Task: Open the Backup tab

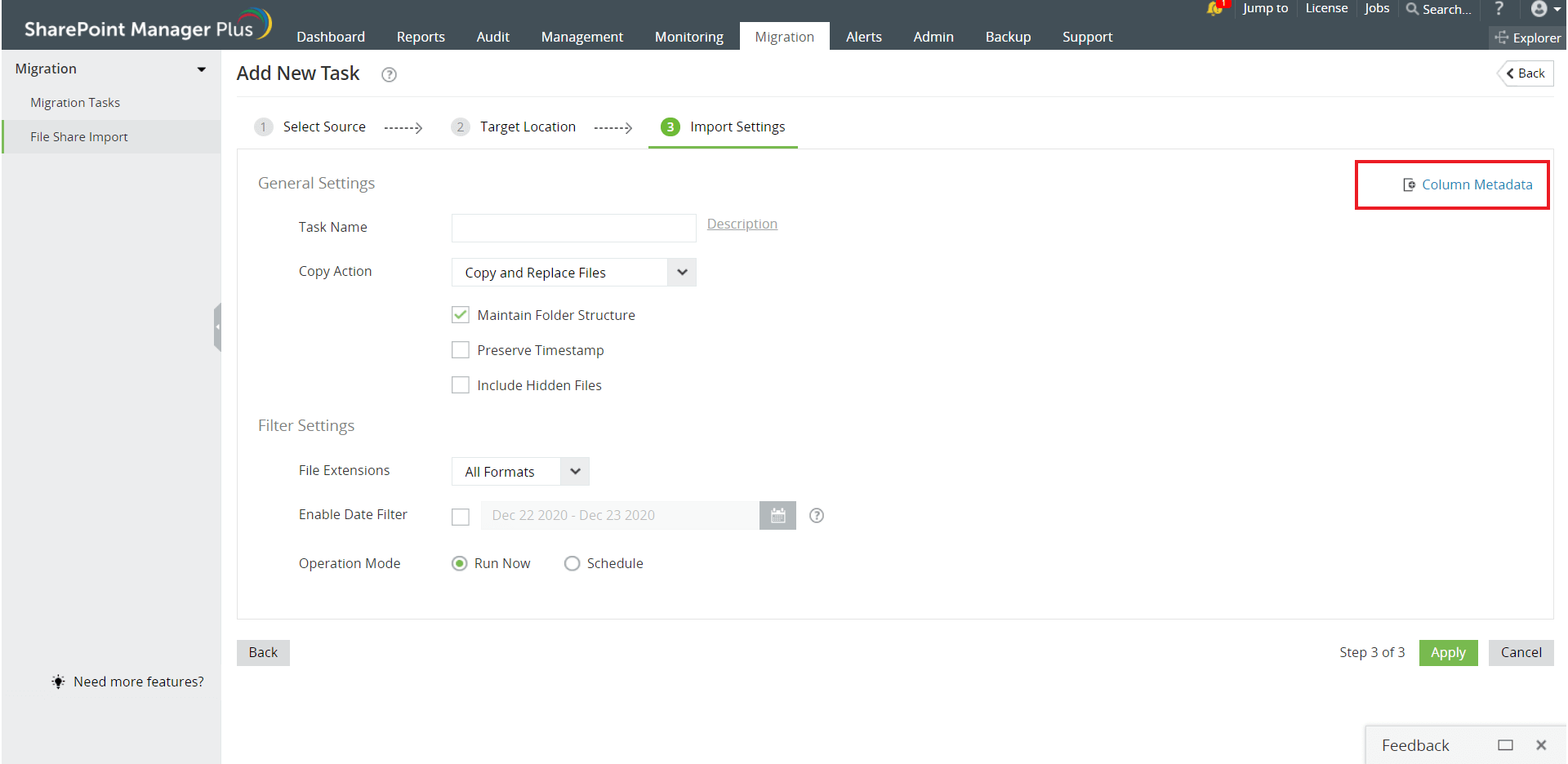Action: tap(1009, 37)
